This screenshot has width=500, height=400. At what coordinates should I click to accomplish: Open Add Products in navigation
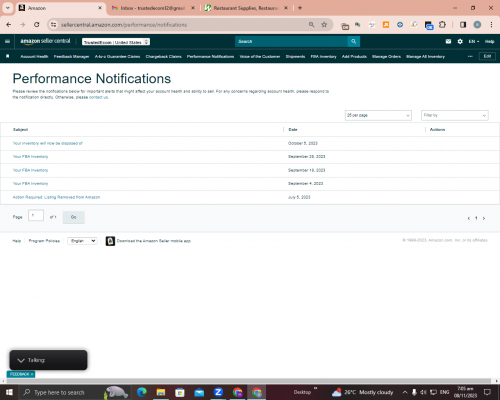point(354,57)
